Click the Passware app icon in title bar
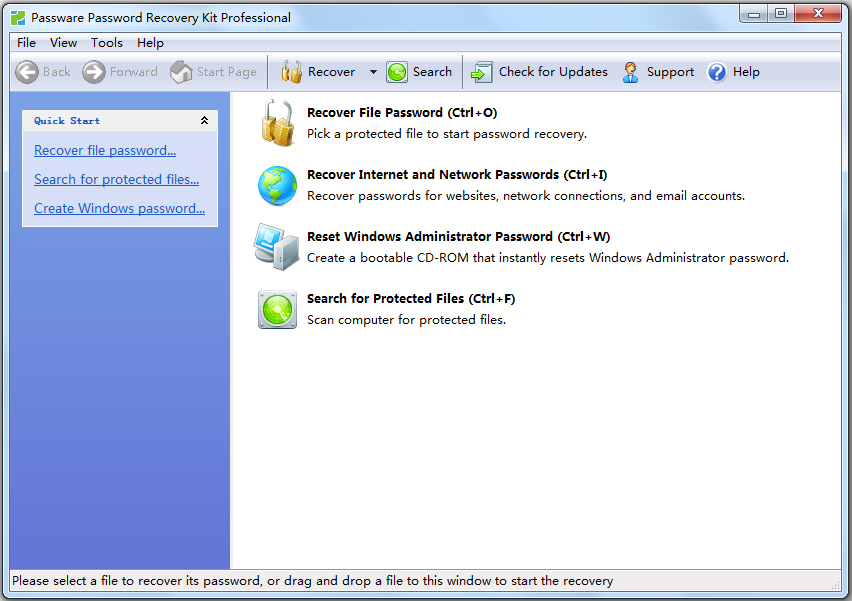The image size is (852, 601). [18, 17]
